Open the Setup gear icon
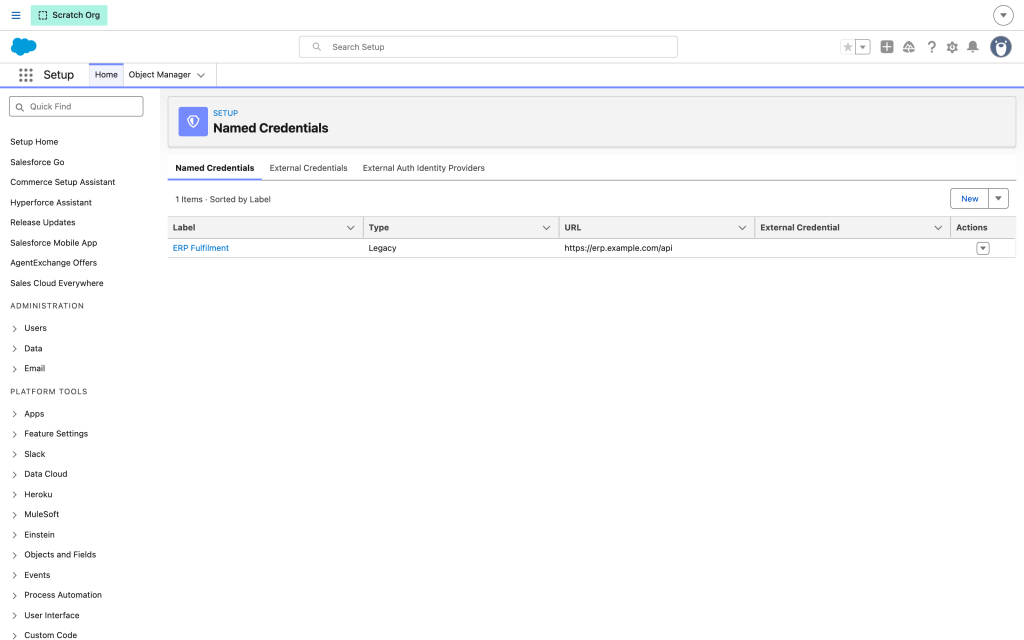The width and height of the screenshot is (1024, 640). tap(952, 47)
